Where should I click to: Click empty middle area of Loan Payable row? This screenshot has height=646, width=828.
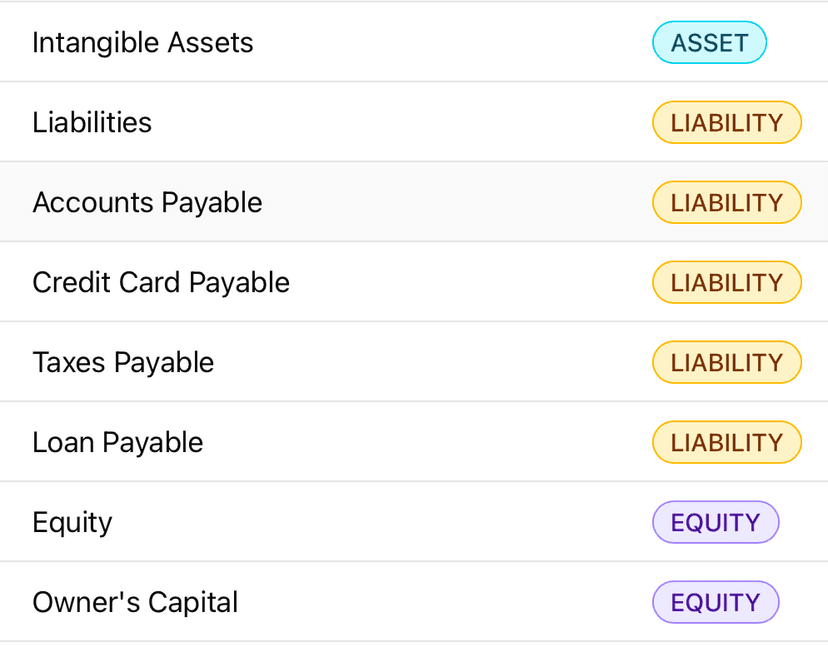click(x=430, y=443)
